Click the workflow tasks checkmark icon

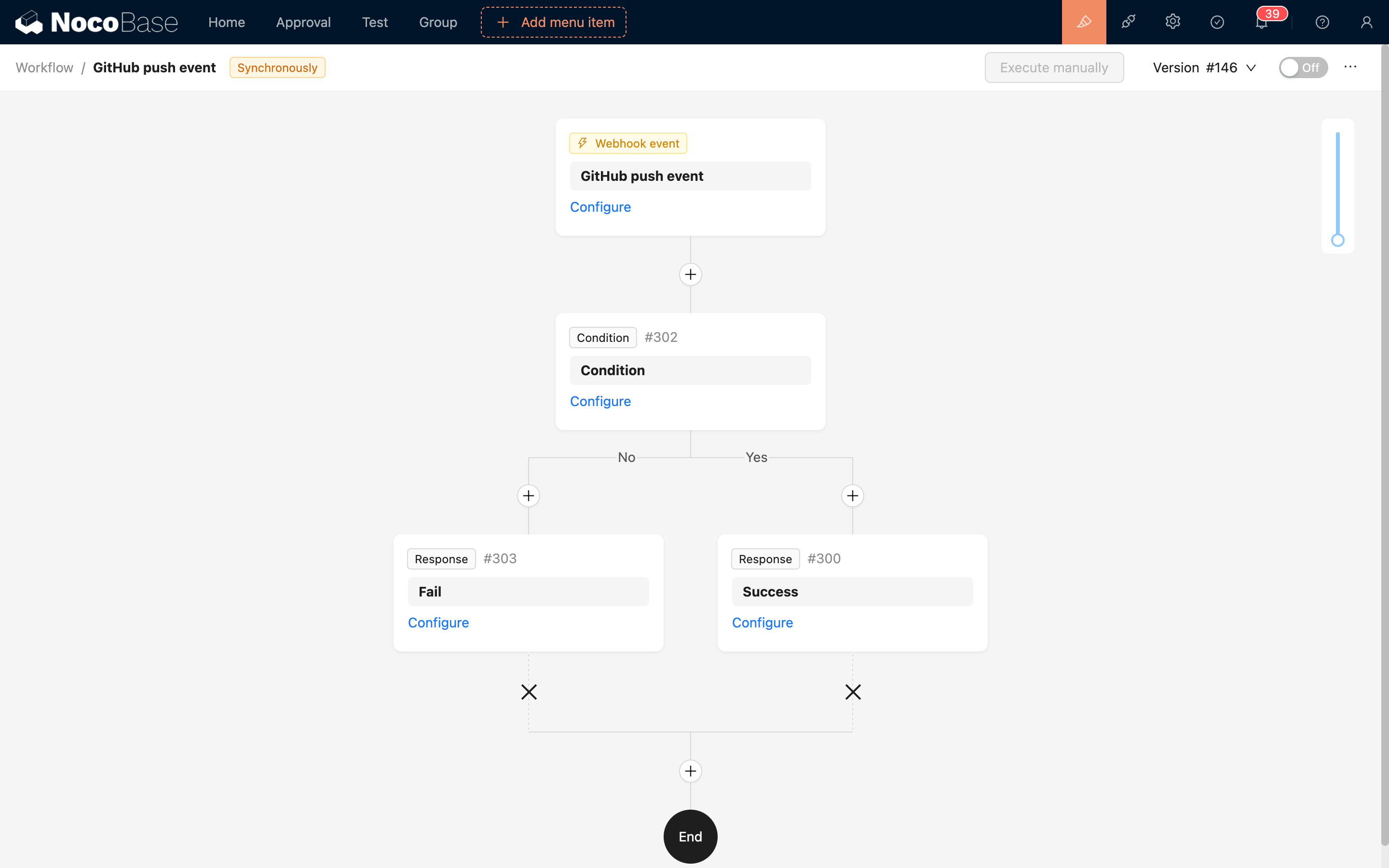pyautogui.click(x=1217, y=22)
